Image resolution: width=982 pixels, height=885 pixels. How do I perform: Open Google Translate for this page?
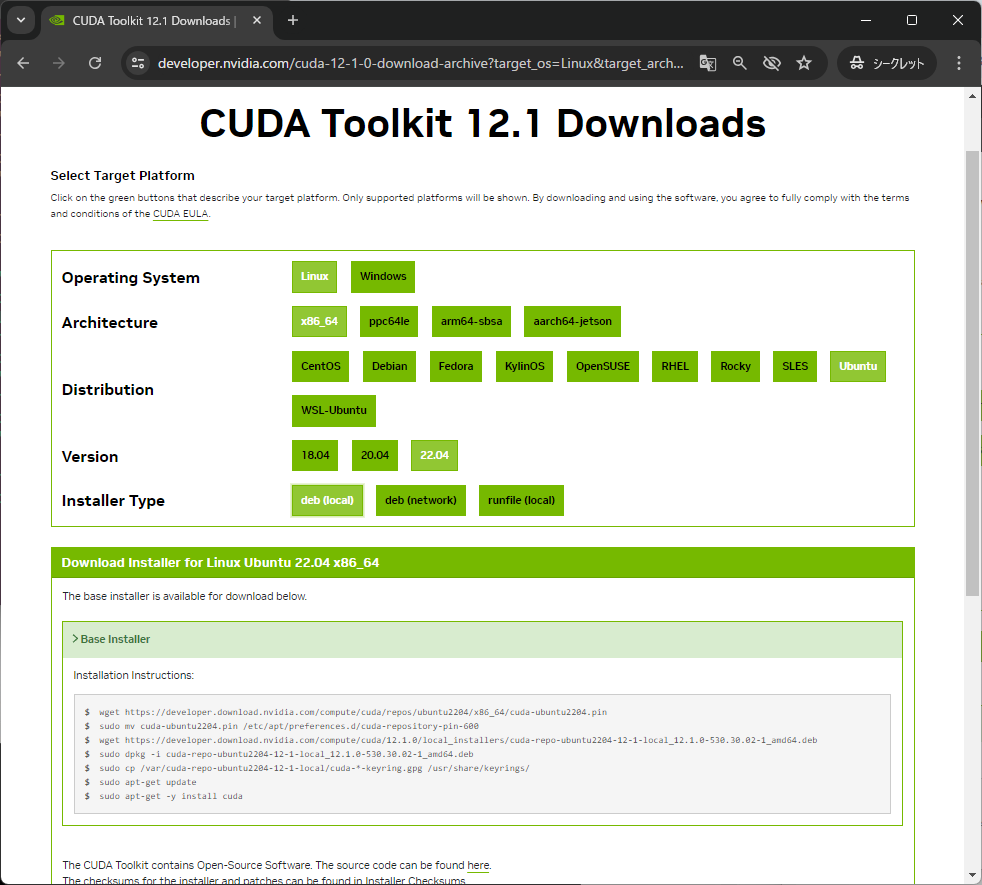[x=707, y=62]
